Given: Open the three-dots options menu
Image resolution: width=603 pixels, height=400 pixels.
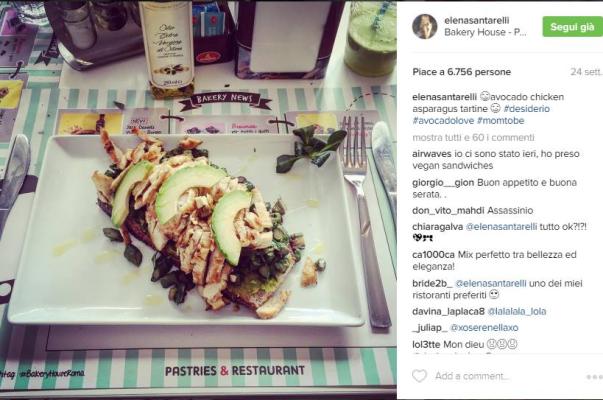Looking at the screenshot, I should (595, 377).
